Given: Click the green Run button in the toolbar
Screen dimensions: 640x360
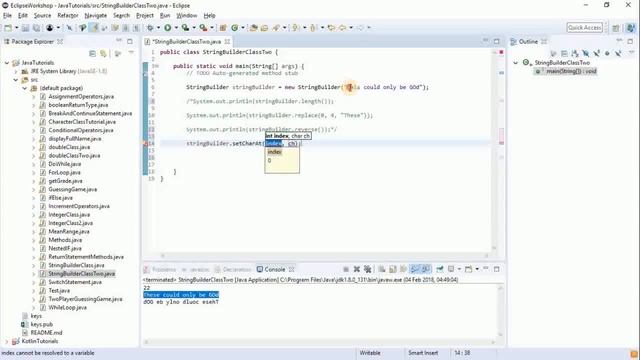Looking at the screenshot, I should click(168, 28).
